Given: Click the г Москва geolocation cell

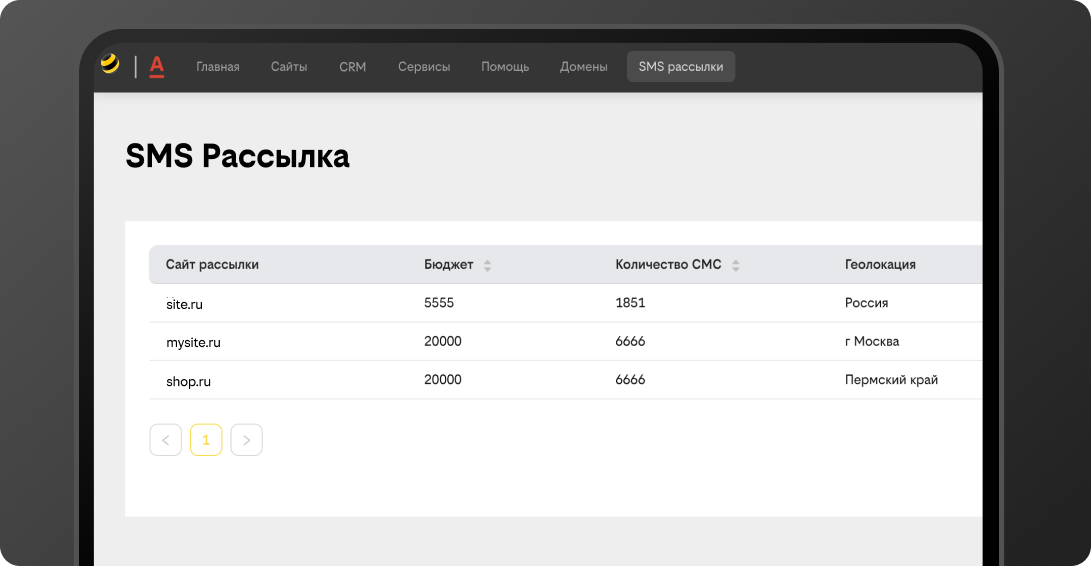Looking at the screenshot, I should click(x=872, y=341).
